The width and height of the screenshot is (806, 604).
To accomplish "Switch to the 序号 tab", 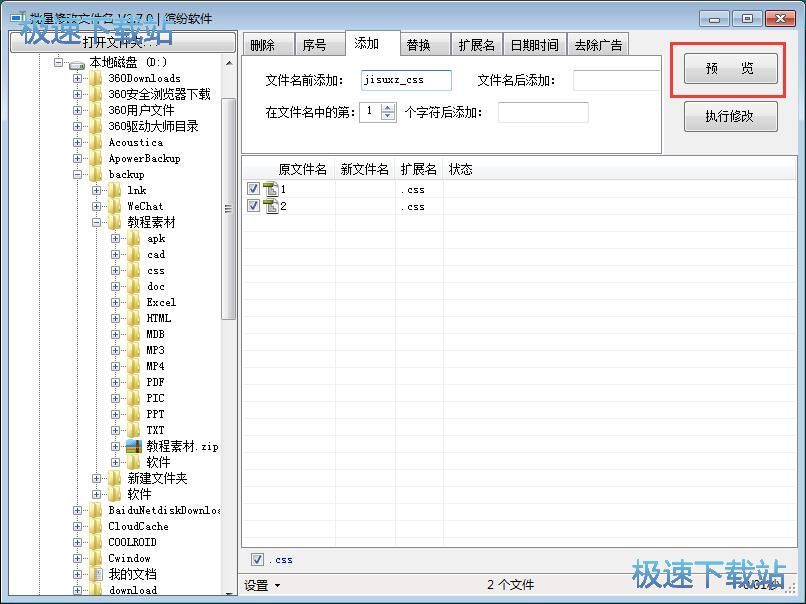I will [x=319, y=45].
